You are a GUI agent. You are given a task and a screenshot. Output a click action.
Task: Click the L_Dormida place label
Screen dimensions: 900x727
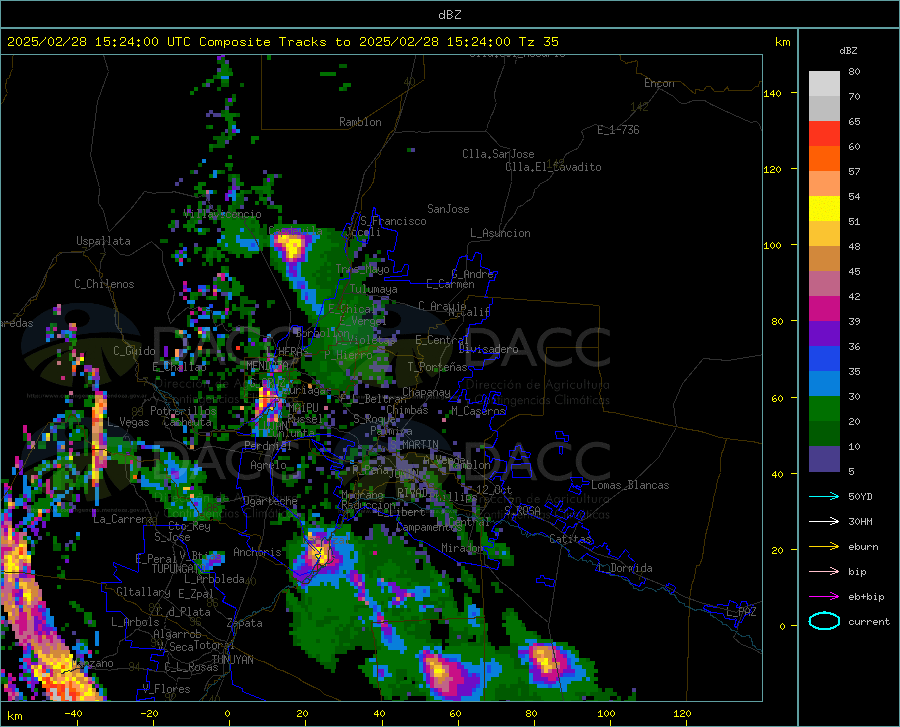click(x=624, y=568)
